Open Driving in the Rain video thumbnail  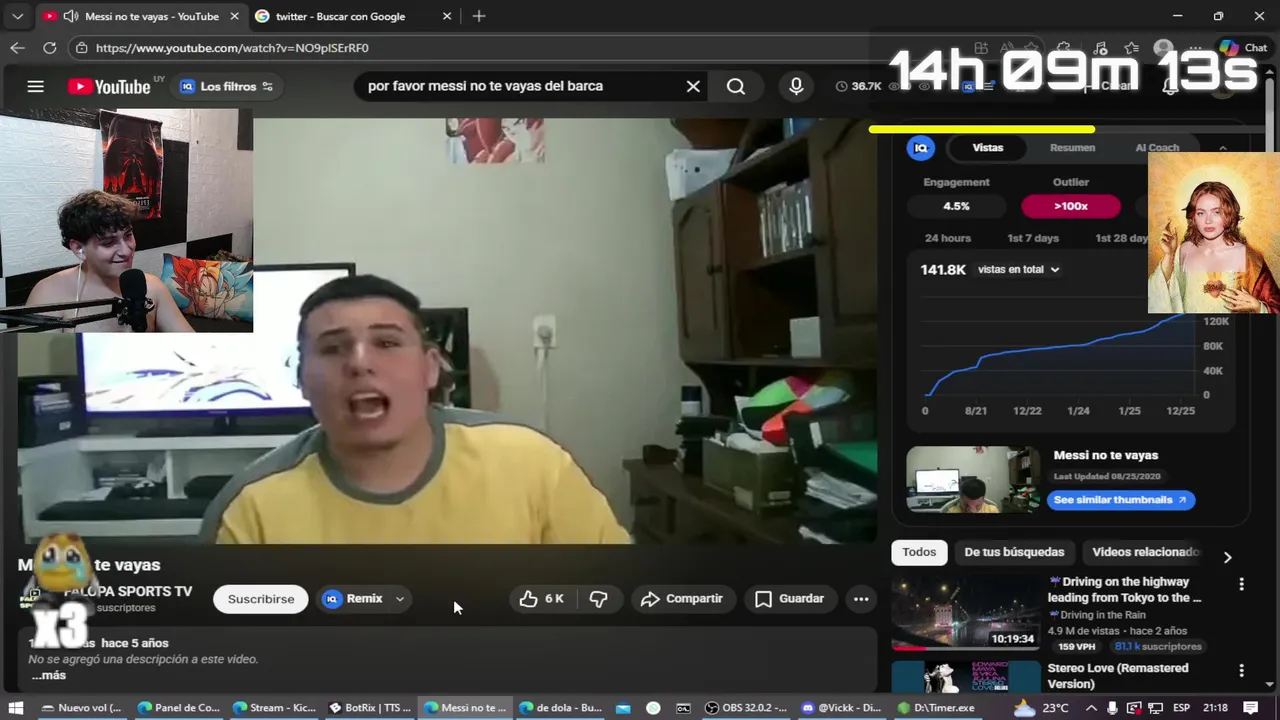(966, 614)
